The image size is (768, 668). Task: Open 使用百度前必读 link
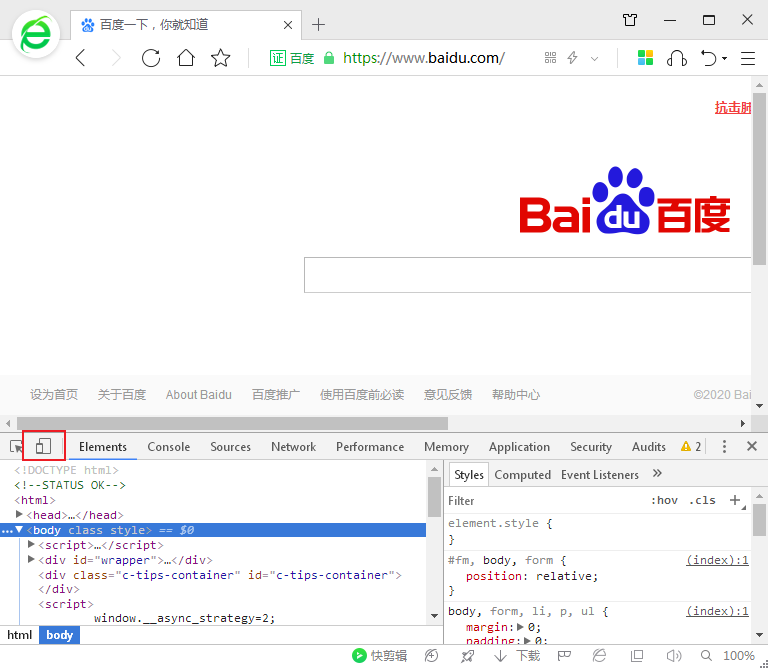pos(362,395)
